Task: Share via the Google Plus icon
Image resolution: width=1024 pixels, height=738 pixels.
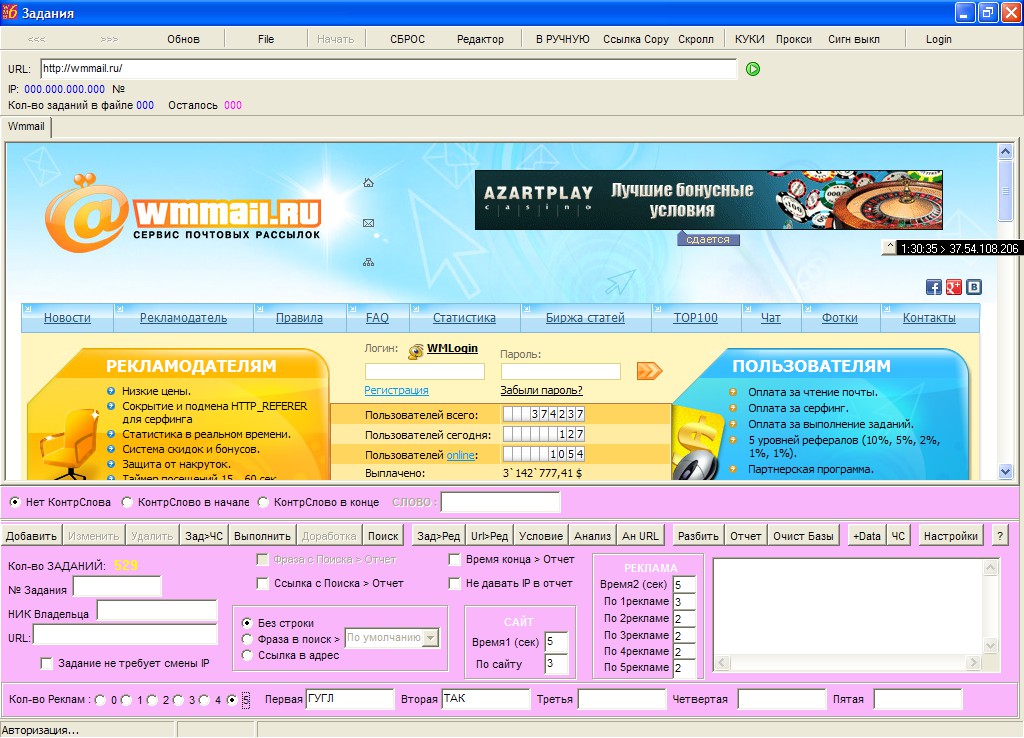Action: [x=953, y=287]
